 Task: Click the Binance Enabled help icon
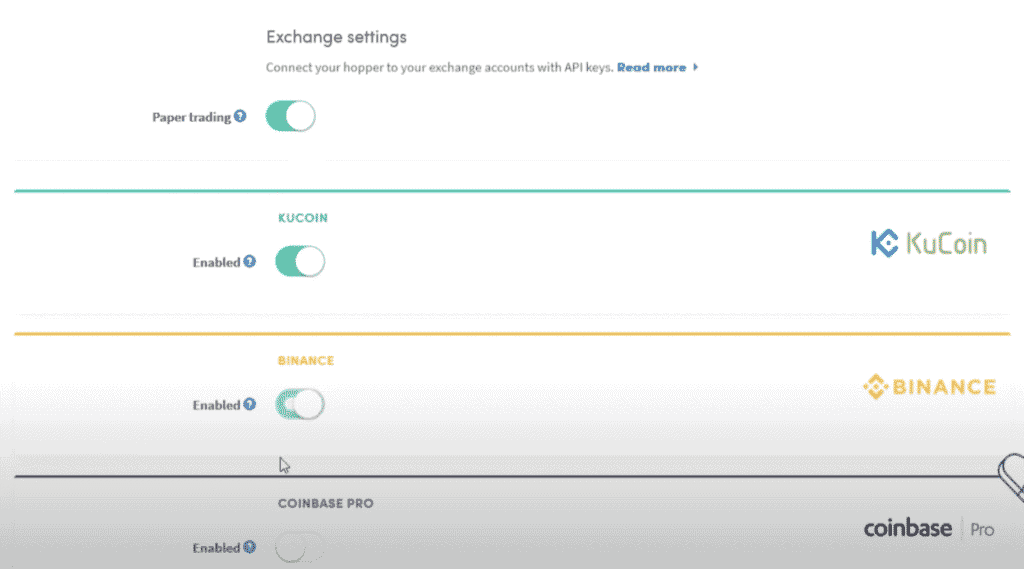(x=249, y=404)
